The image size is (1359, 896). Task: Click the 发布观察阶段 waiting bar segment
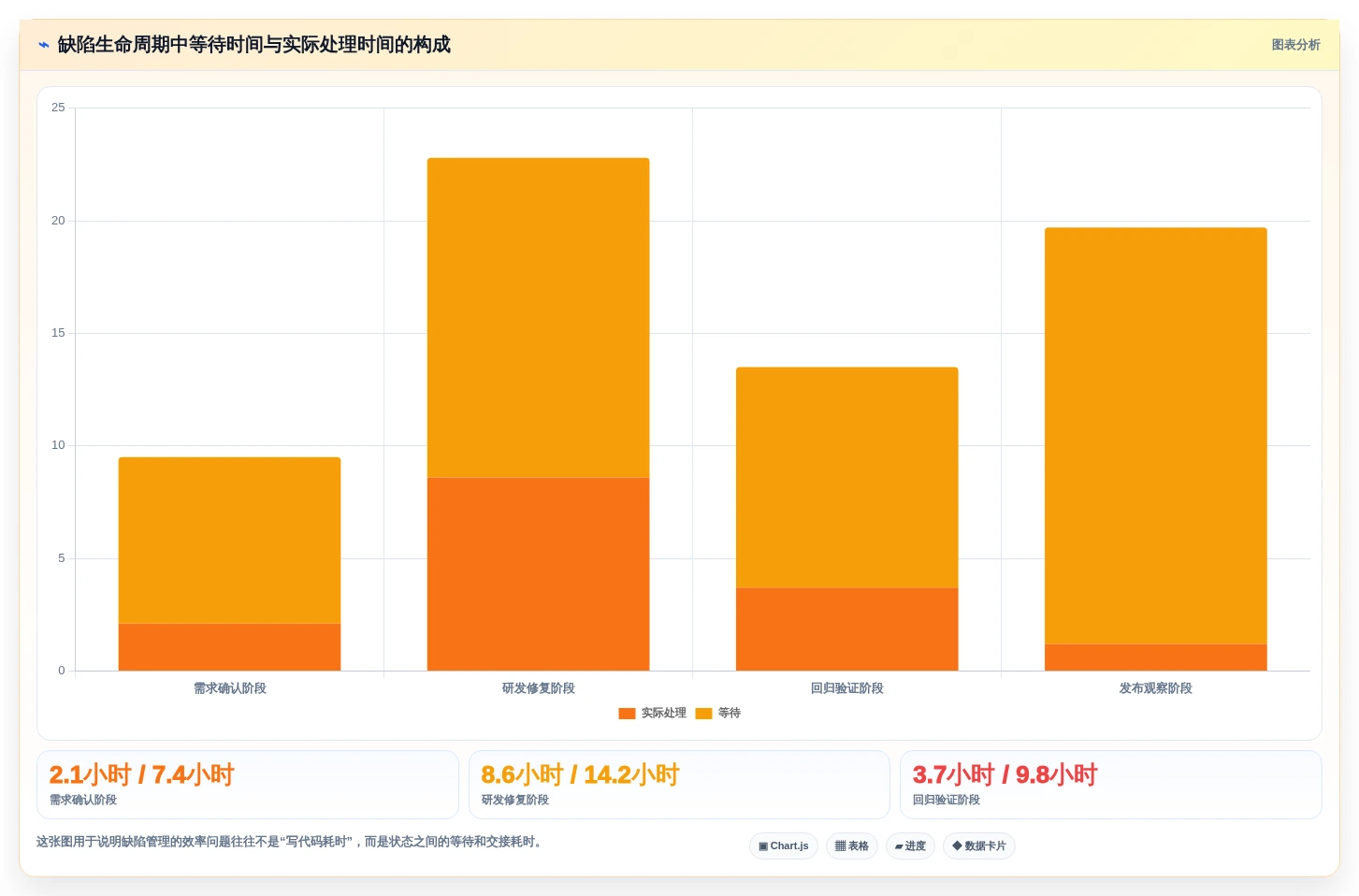tap(1155, 436)
